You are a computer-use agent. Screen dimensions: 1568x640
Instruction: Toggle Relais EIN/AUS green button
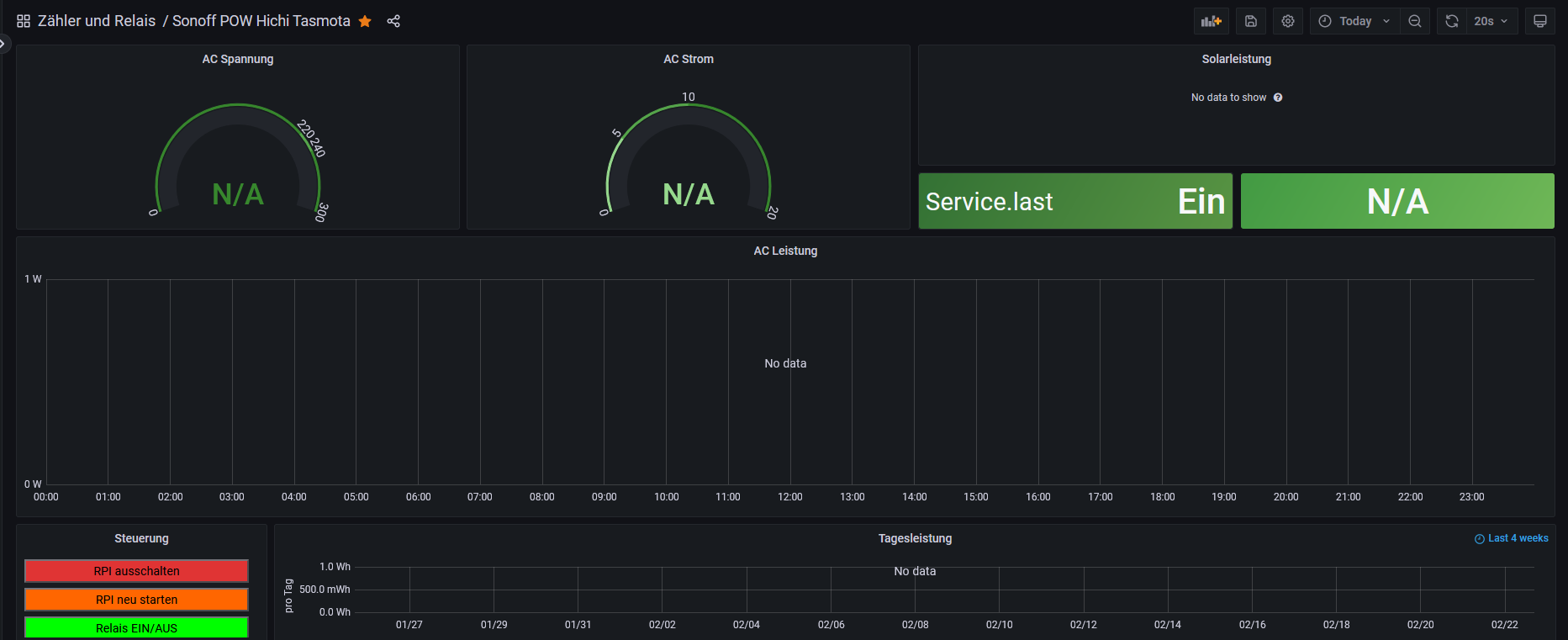pos(136,627)
